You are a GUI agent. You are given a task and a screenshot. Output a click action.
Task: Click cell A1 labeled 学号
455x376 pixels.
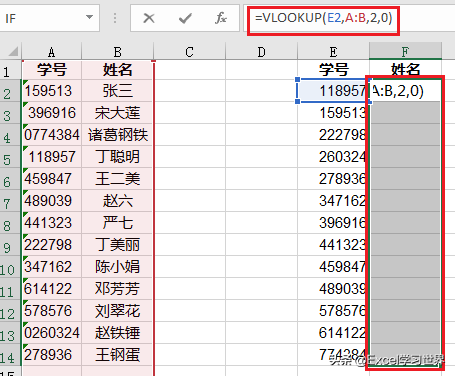pyautogui.click(x=52, y=70)
